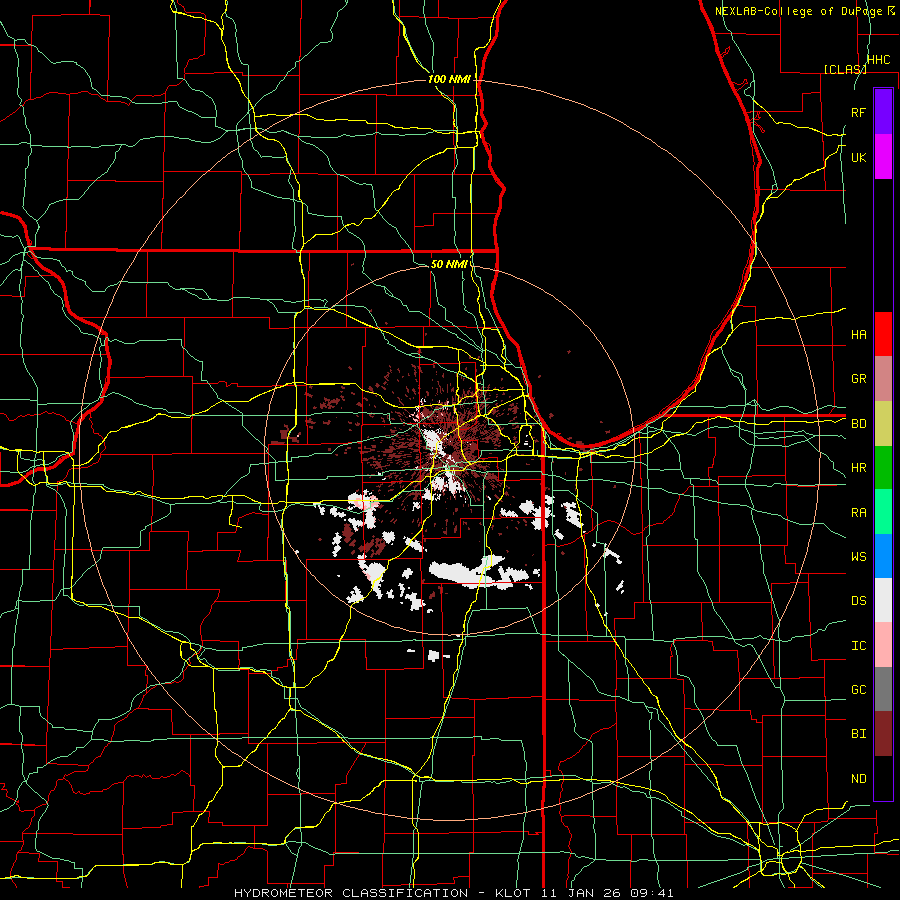Select the dusty pink GR legend swatch
The width and height of the screenshot is (900, 900).
(x=883, y=379)
